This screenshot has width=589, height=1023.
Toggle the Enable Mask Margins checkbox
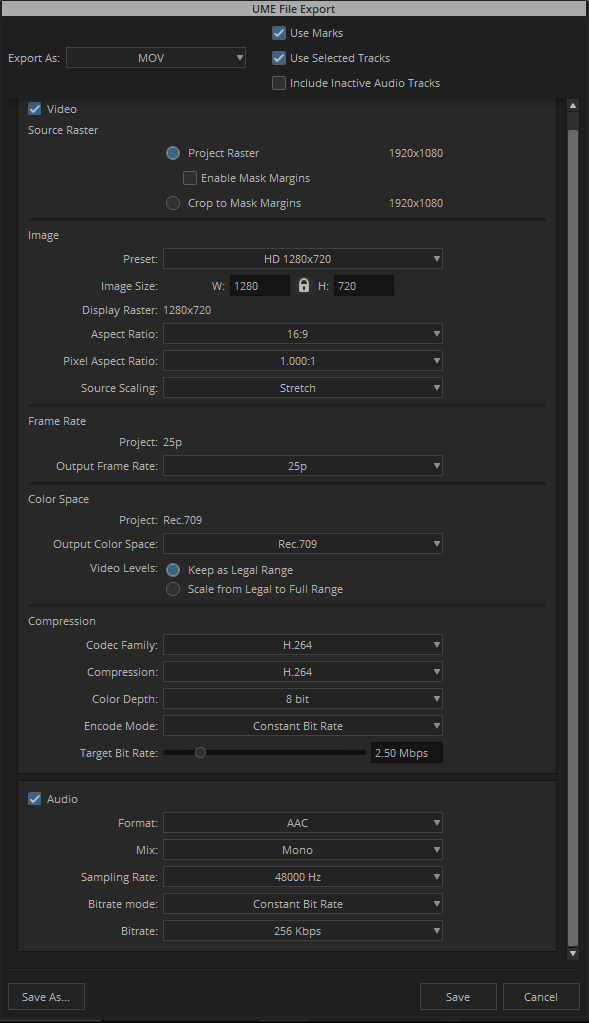click(x=190, y=178)
